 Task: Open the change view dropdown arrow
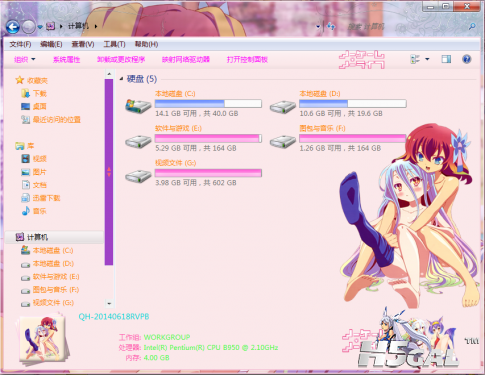click(x=427, y=59)
